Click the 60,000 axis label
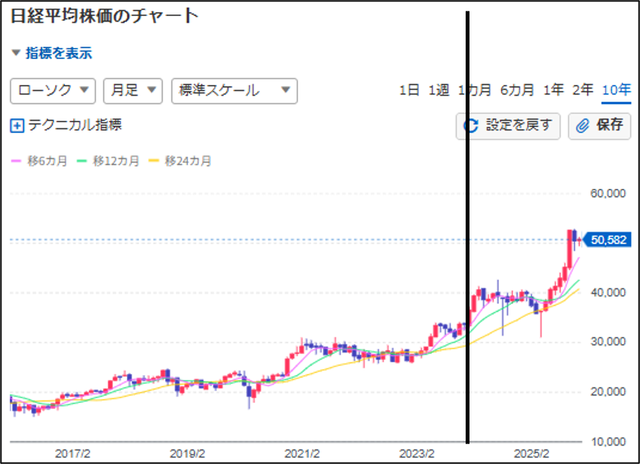 [608, 193]
